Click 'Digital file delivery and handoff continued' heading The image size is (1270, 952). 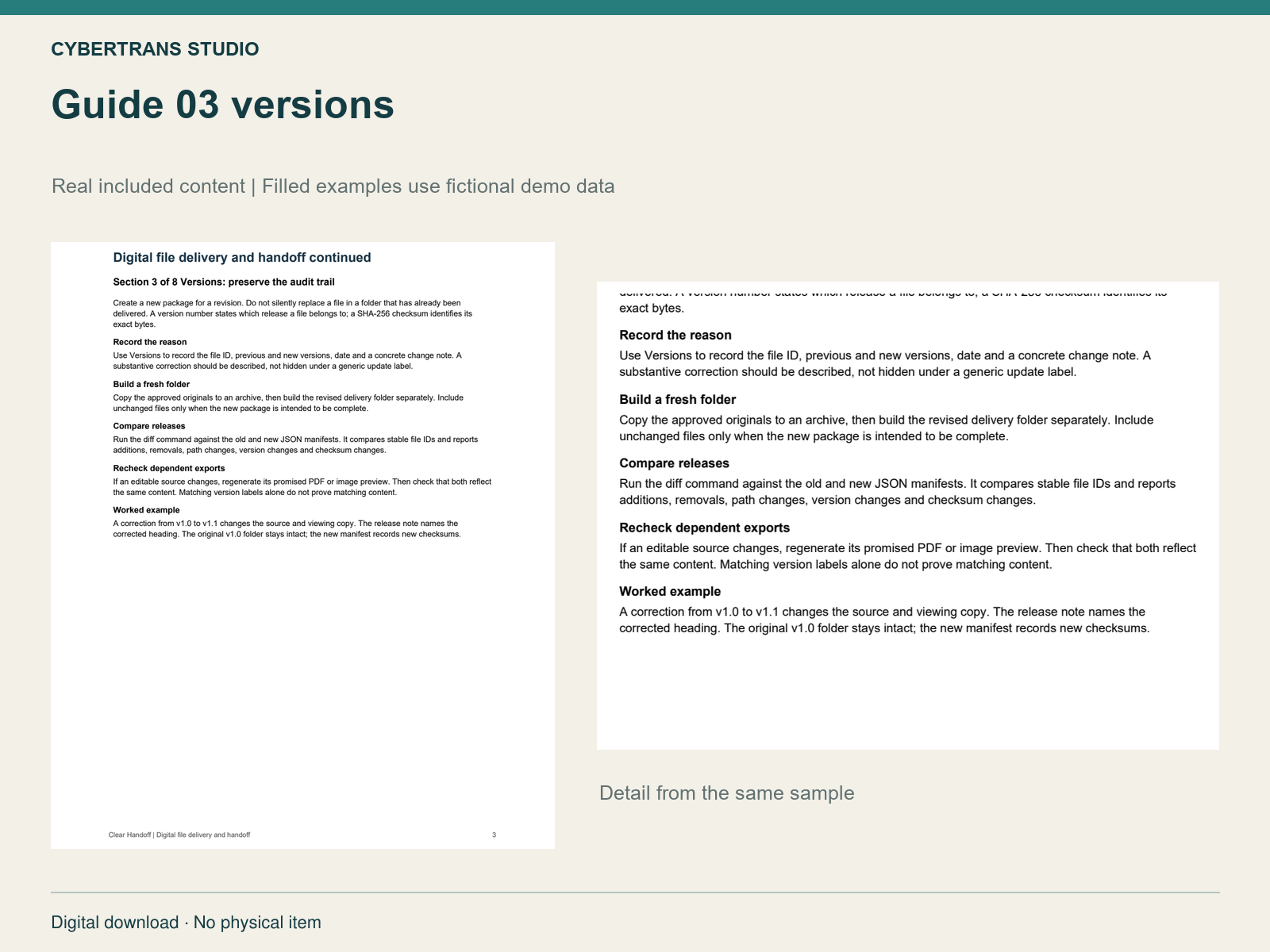(242, 257)
